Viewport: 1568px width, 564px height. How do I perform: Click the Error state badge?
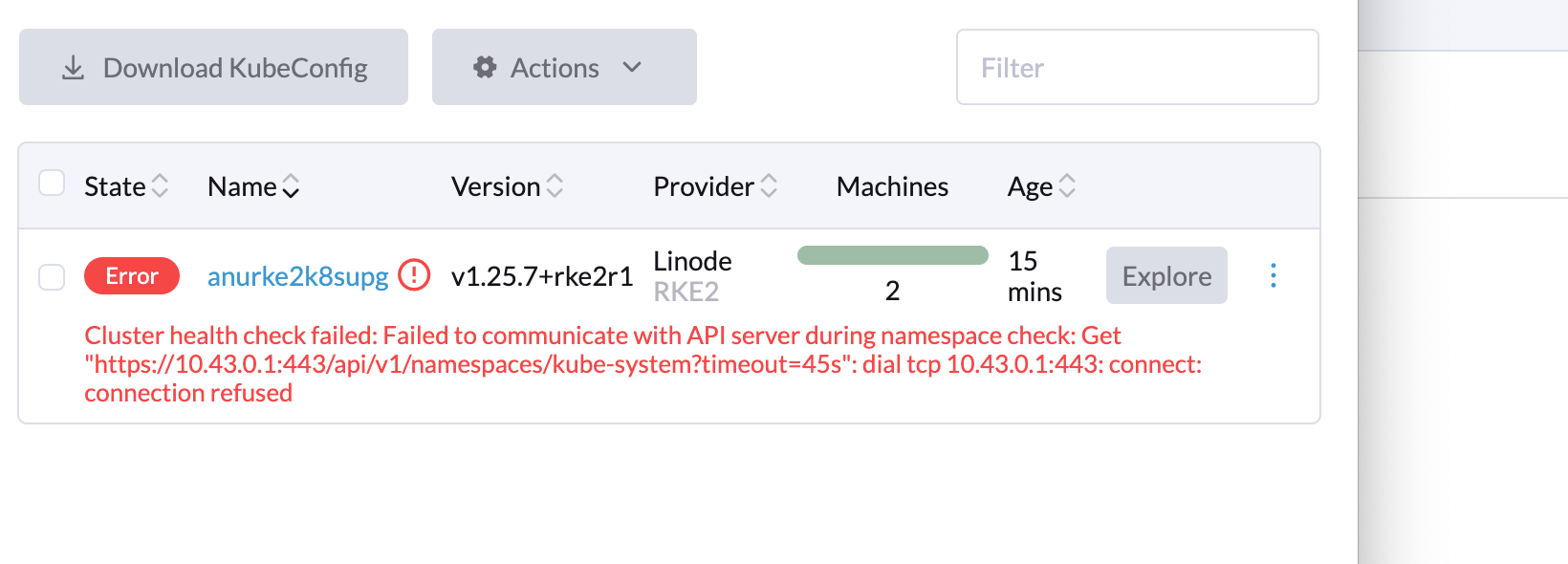click(131, 275)
